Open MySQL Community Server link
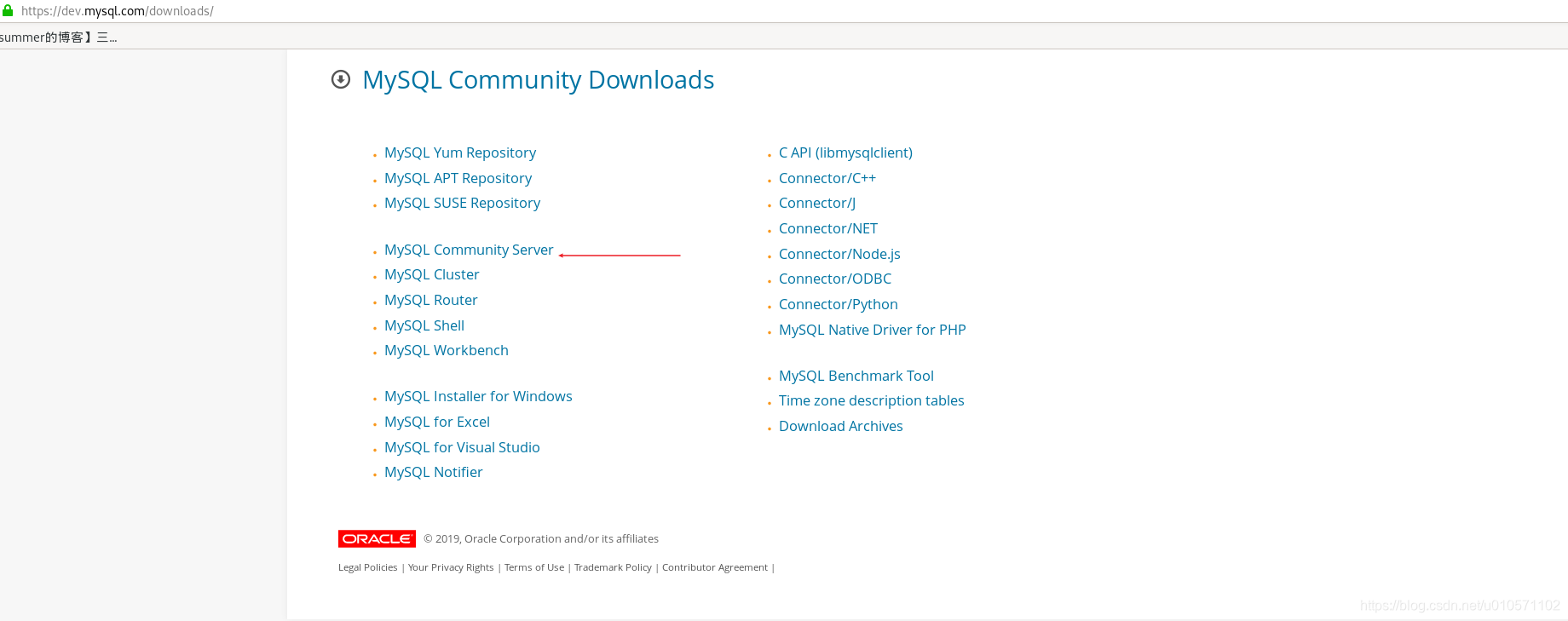The width and height of the screenshot is (1568, 621). (469, 250)
